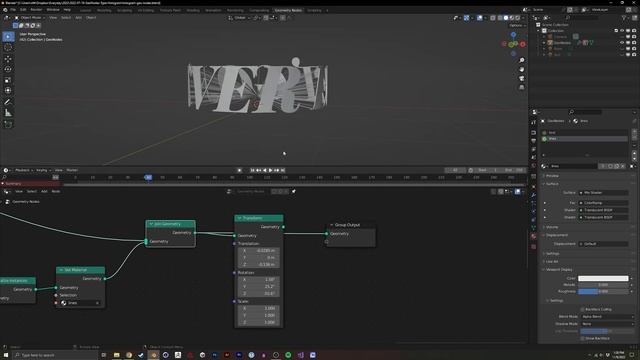640x360 pixels.
Task: Click the Windows Start button
Action: tap(6, 355)
